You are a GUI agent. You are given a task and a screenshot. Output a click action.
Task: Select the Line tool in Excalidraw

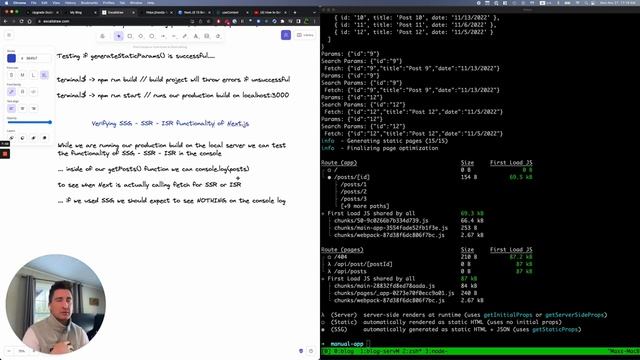point(174,36)
